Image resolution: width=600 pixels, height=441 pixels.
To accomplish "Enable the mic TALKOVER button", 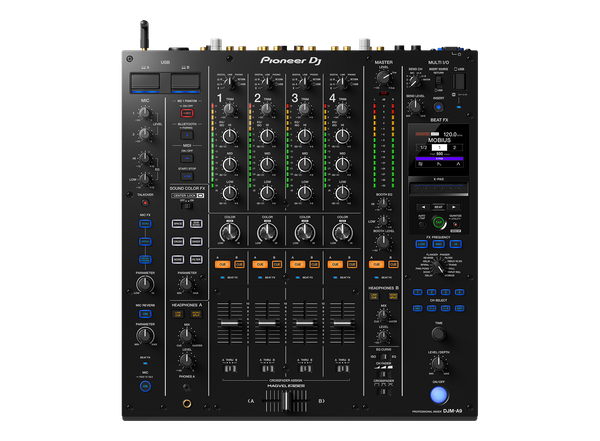I will point(145,203).
